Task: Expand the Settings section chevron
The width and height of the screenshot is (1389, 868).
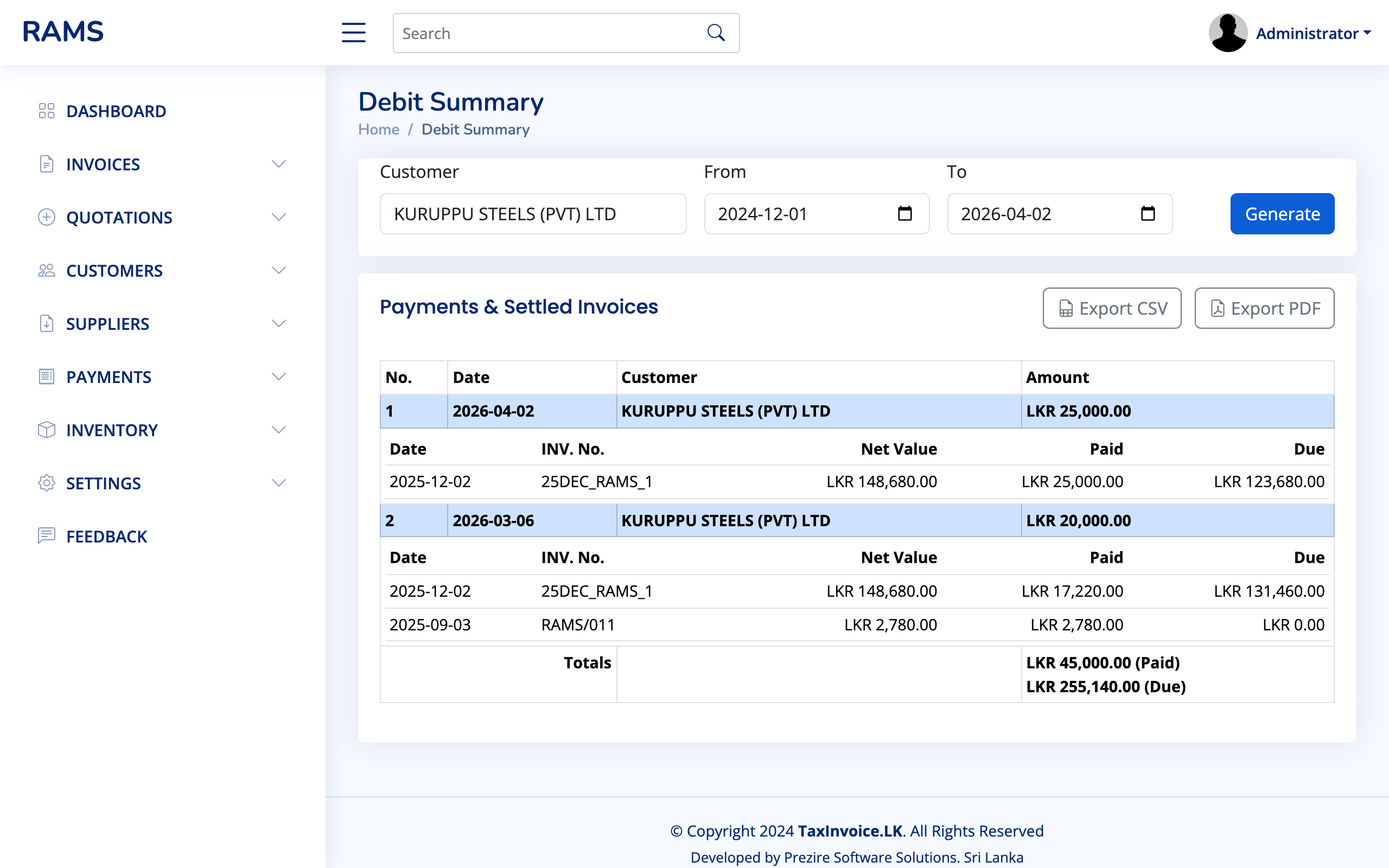Action: (279, 483)
